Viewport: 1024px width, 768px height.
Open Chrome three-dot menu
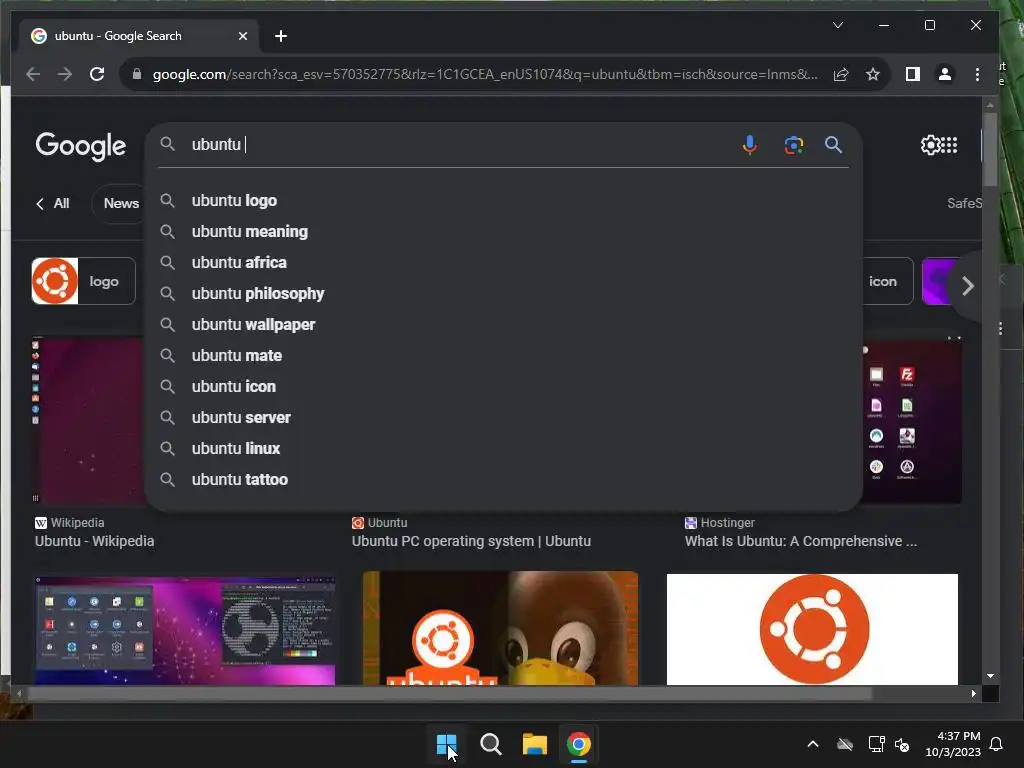click(977, 74)
